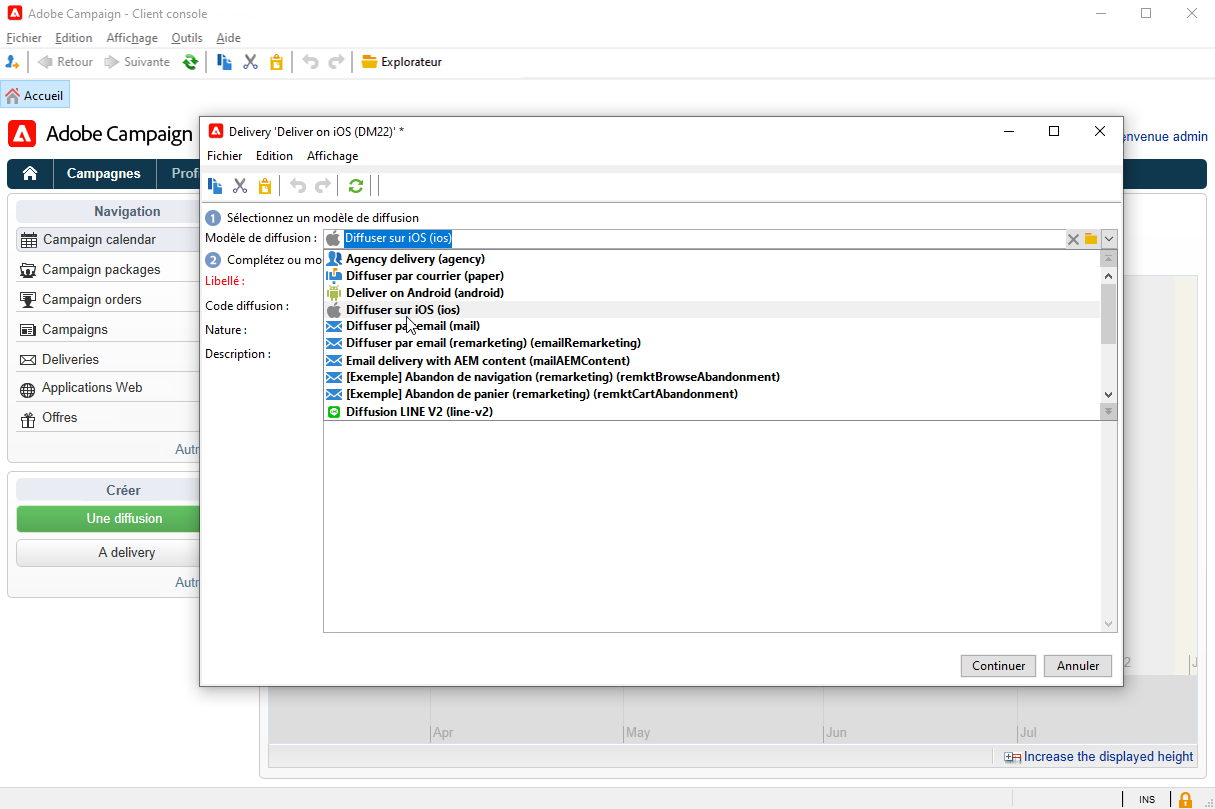Image resolution: width=1215 pixels, height=809 pixels.
Task: Open the folder icon beside delivery template field
Action: (x=1091, y=239)
